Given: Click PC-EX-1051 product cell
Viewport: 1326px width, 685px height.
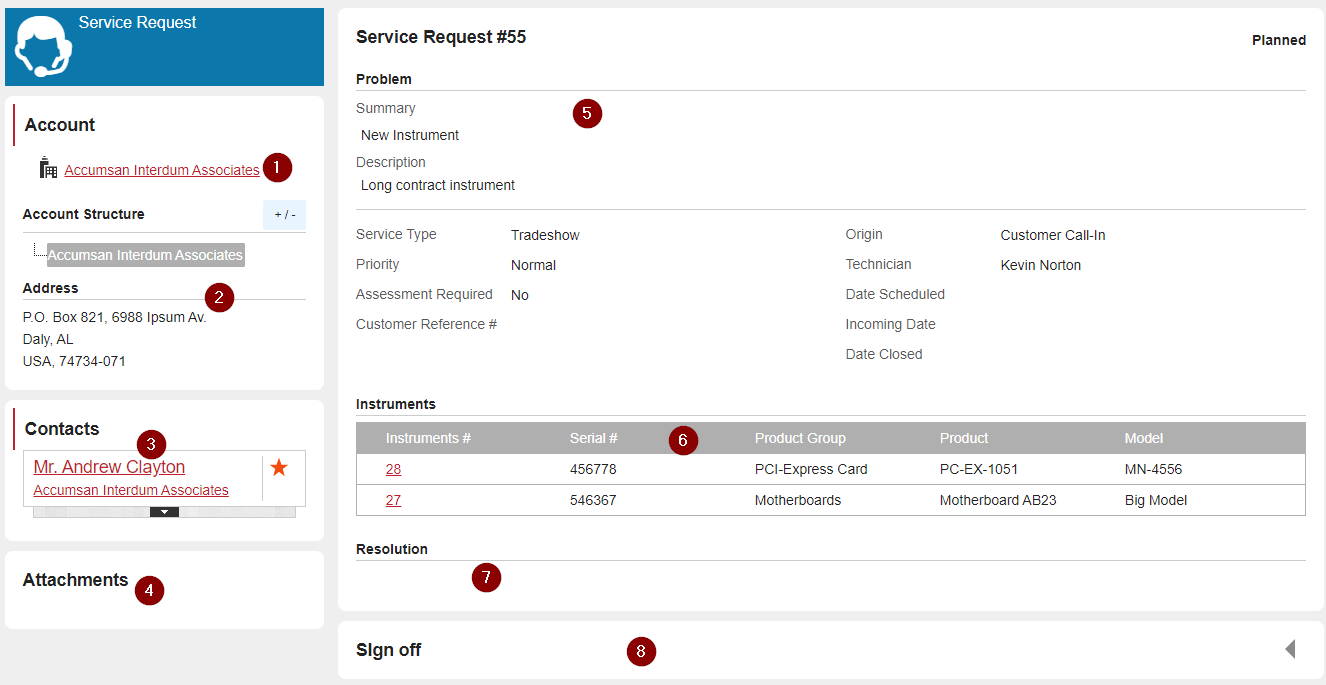Looking at the screenshot, I should tap(980, 469).
